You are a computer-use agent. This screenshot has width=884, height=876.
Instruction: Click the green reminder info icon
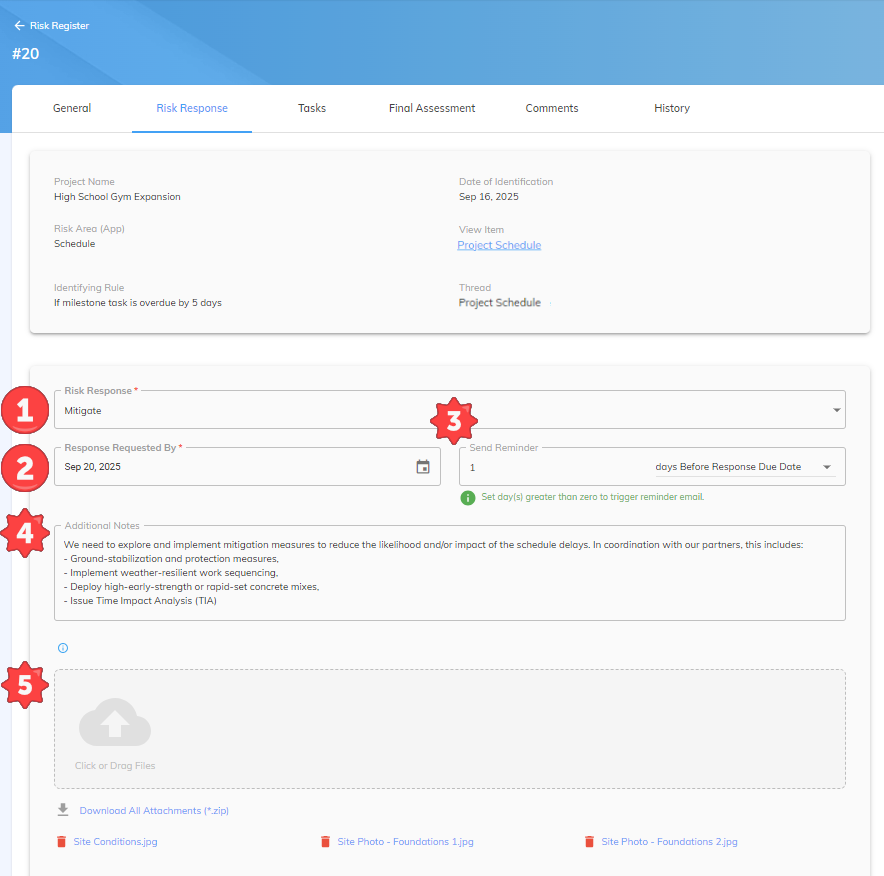[468, 498]
